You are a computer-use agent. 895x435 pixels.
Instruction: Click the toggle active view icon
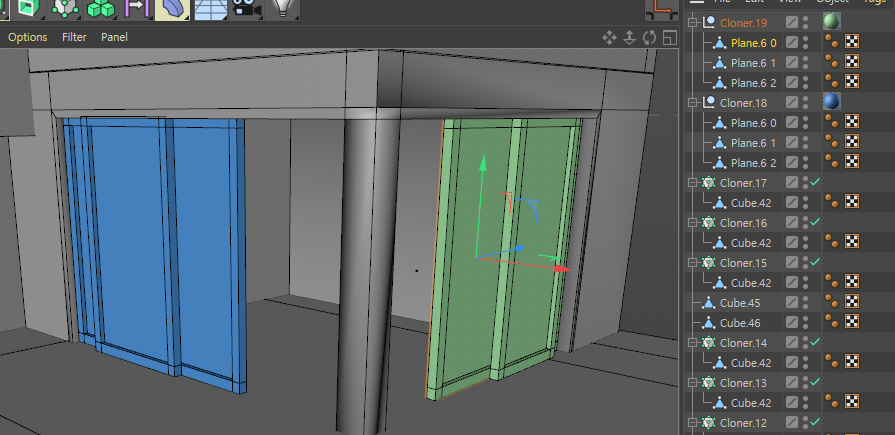[x=670, y=38]
